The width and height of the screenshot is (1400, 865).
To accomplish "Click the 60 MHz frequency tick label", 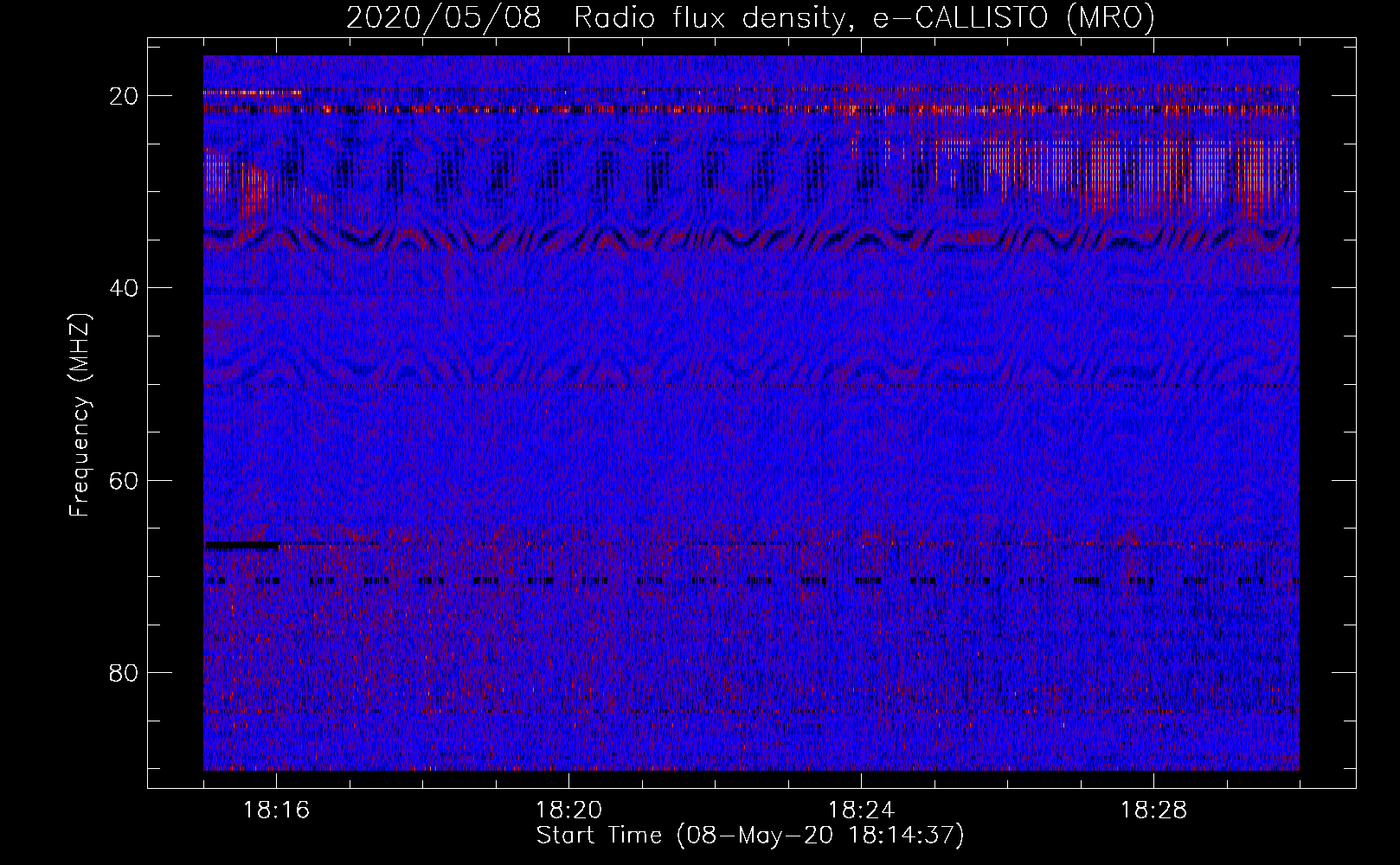I will coord(124,480).
